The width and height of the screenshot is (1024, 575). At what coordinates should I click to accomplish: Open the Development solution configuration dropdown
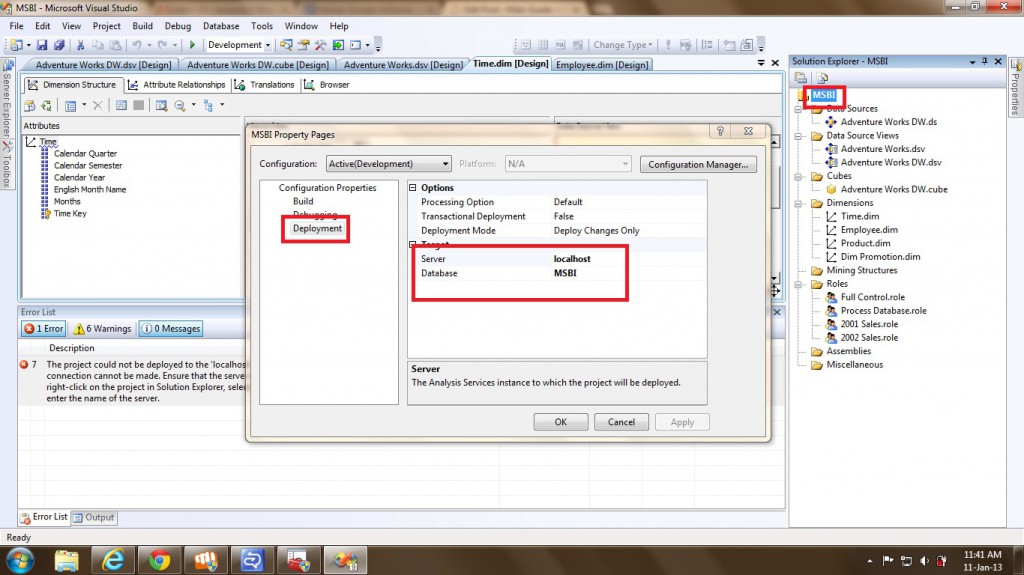240,45
